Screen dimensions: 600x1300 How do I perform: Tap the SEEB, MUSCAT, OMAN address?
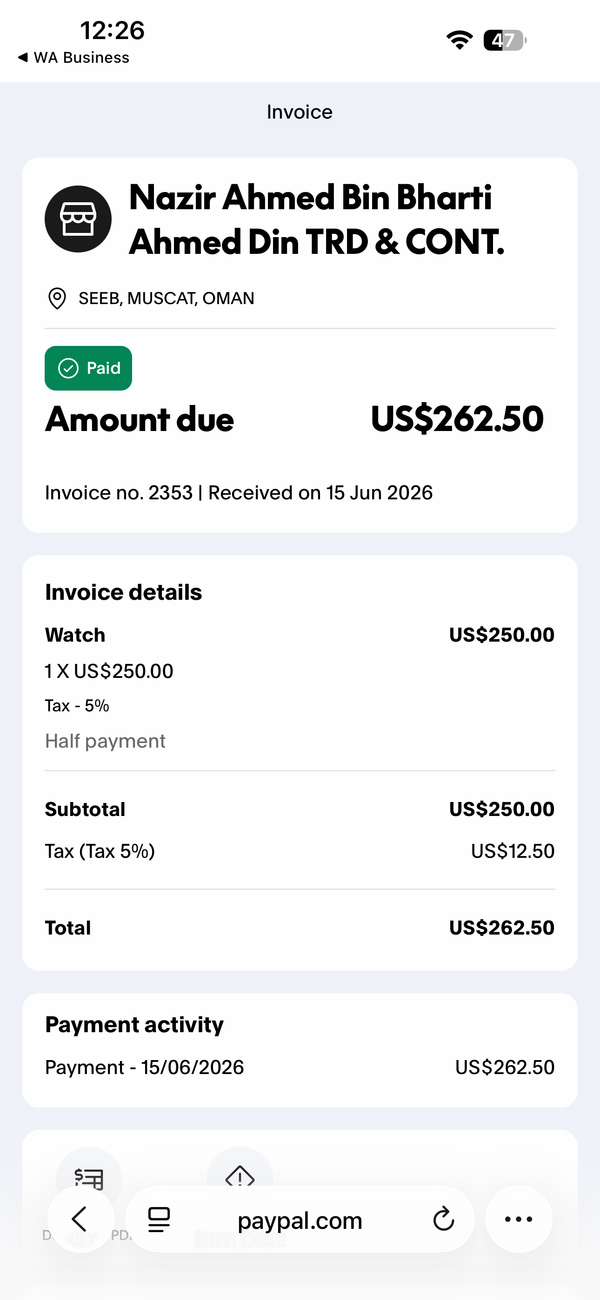tap(166, 298)
